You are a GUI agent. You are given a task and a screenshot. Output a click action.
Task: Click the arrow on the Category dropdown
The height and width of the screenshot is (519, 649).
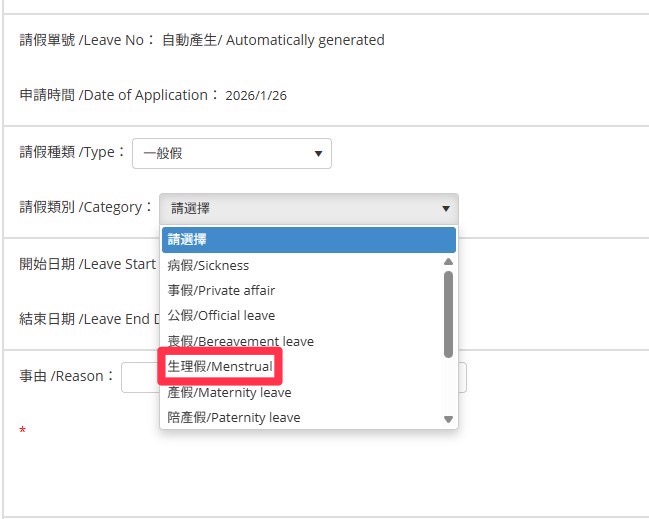click(445, 208)
